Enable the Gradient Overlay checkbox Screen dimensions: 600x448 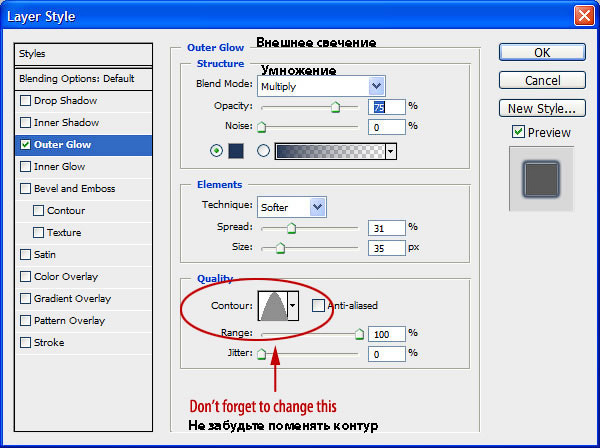click(25, 298)
